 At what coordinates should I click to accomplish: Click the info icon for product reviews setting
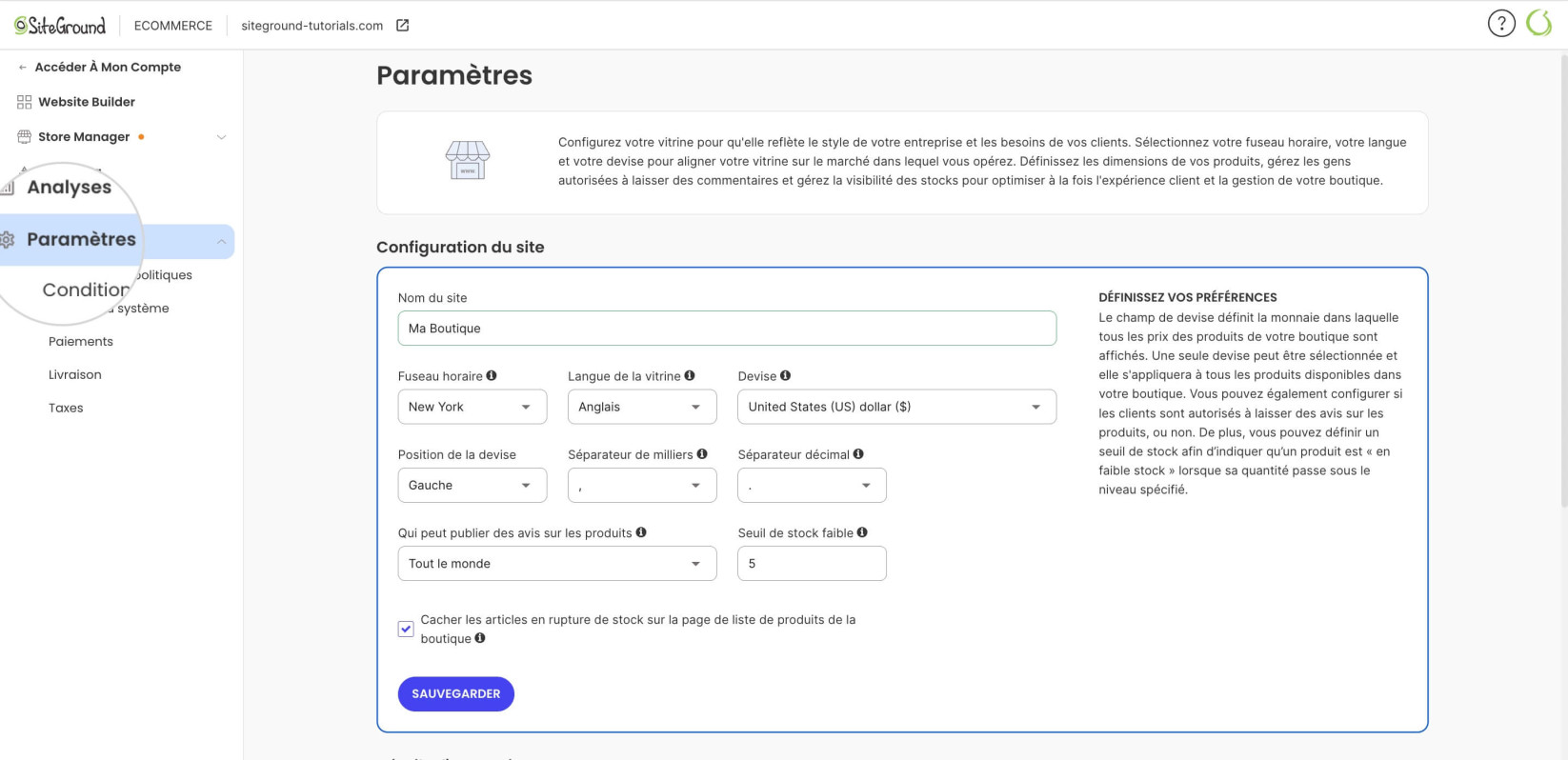(641, 532)
